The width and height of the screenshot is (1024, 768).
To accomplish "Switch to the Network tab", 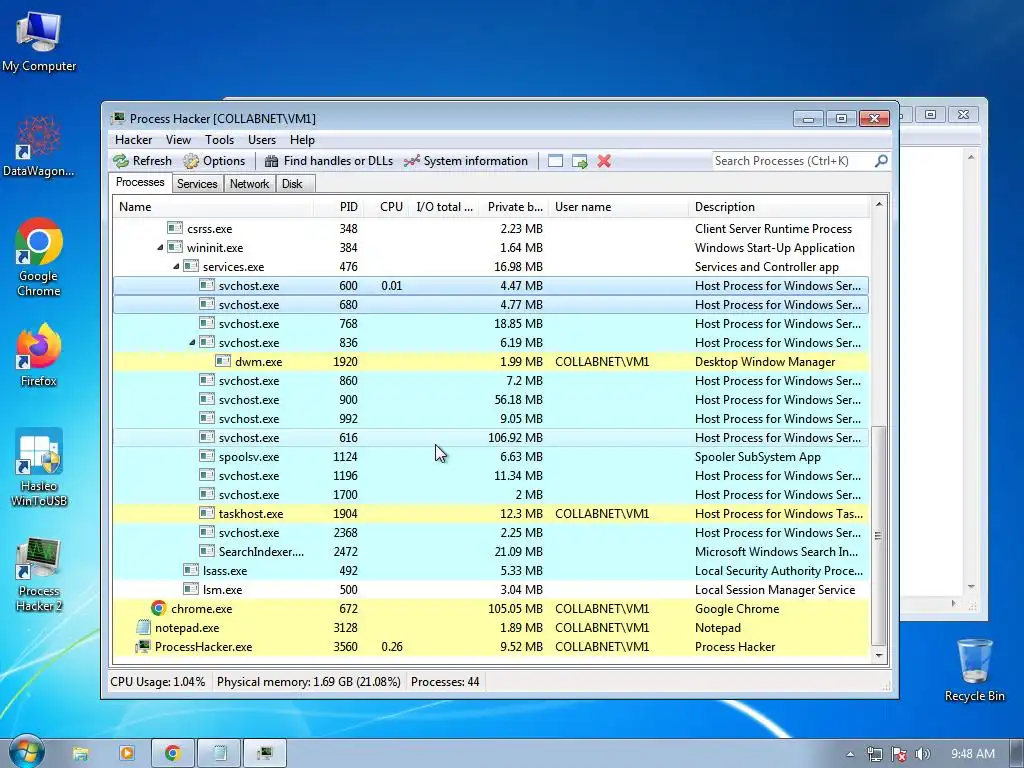I will point(249,184).
